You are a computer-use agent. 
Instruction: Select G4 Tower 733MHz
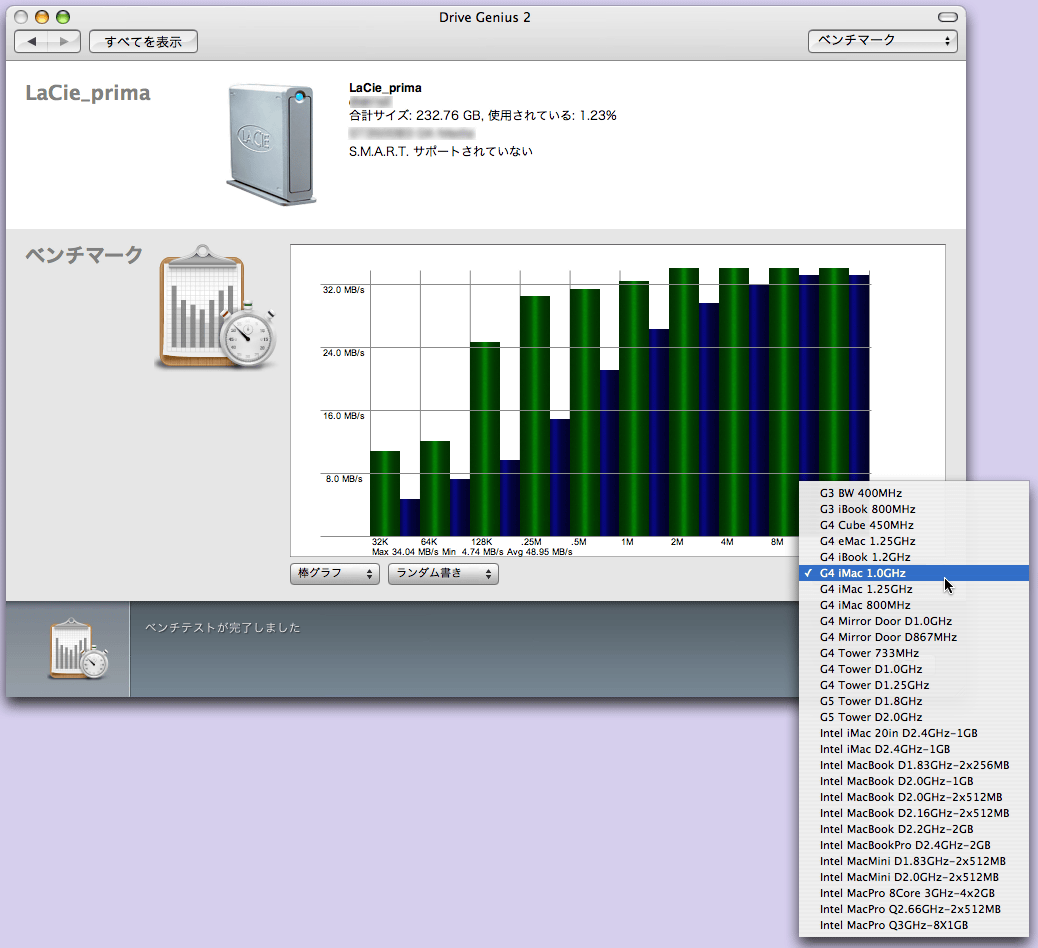(914, 653)
